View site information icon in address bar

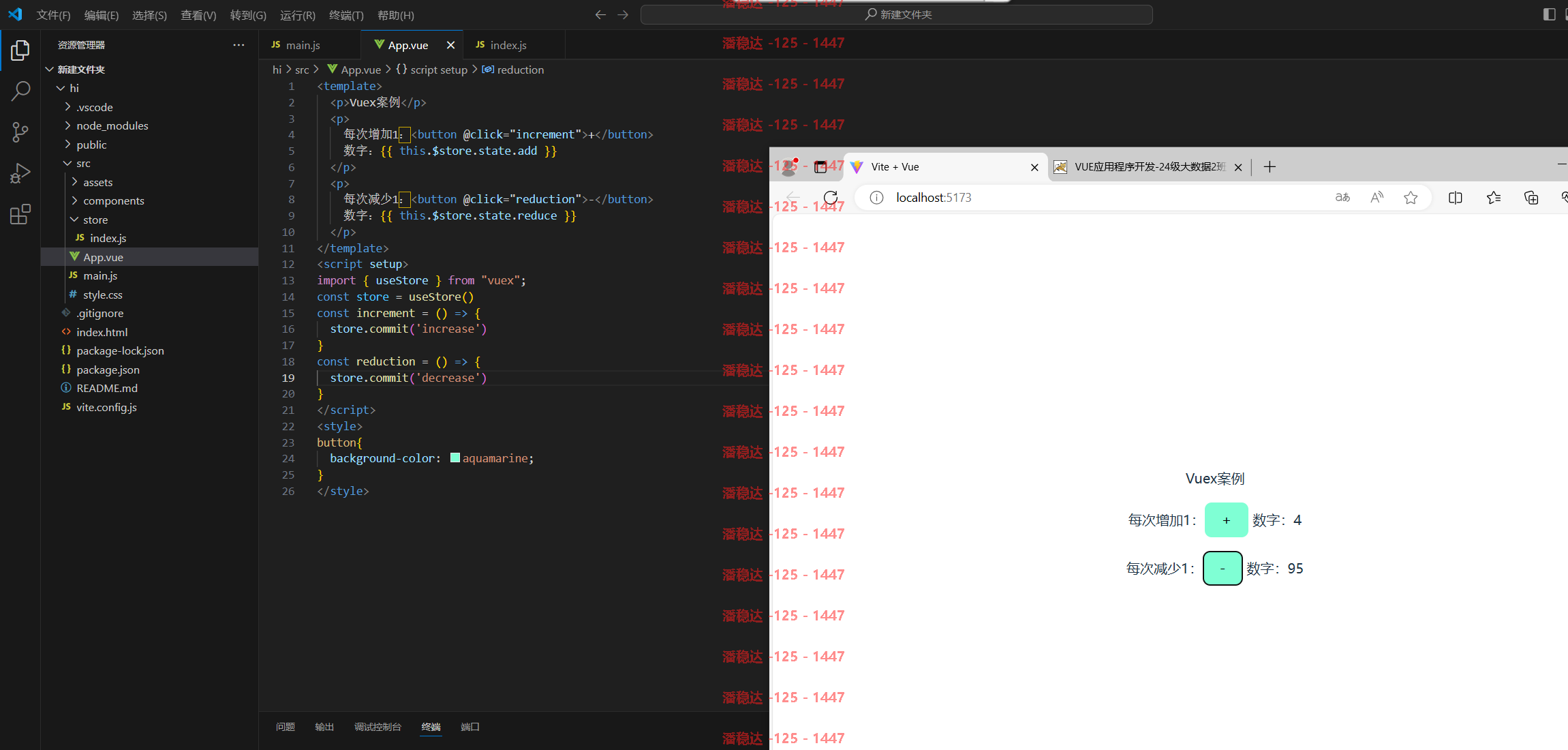[877, 198]
